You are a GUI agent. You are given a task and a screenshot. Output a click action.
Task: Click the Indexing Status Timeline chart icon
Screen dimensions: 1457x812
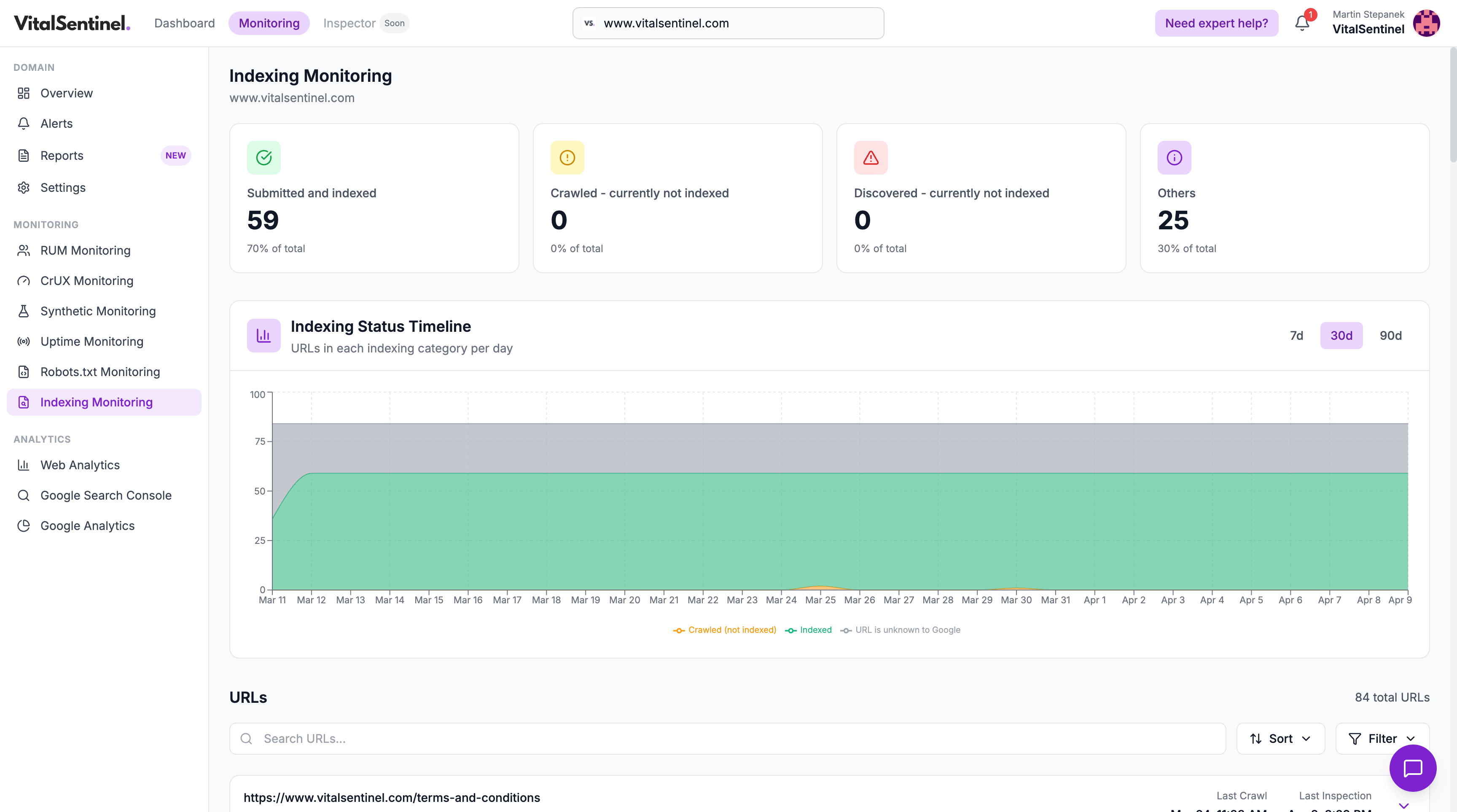263,335
